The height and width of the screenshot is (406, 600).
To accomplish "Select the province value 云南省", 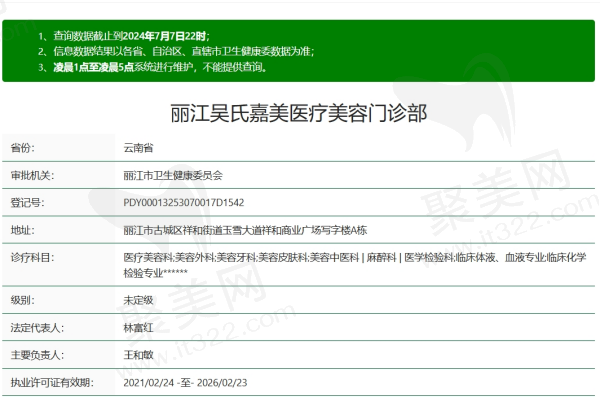I will 138,148.
